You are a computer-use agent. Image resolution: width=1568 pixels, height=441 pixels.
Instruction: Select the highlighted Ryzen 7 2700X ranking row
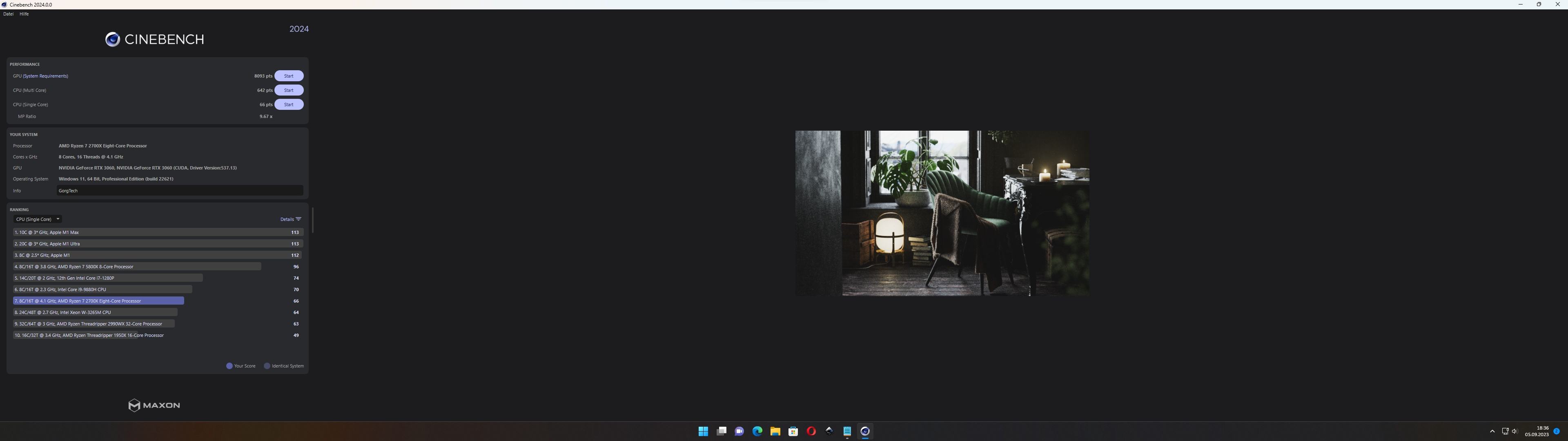(x=98, y=301)
